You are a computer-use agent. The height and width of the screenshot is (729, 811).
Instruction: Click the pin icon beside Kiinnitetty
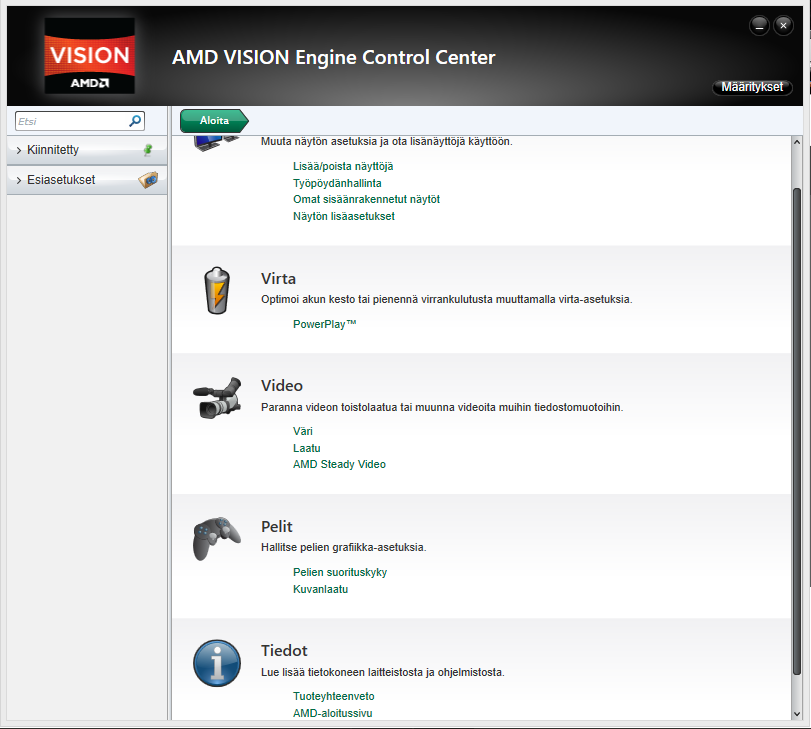tap(148, 150)
